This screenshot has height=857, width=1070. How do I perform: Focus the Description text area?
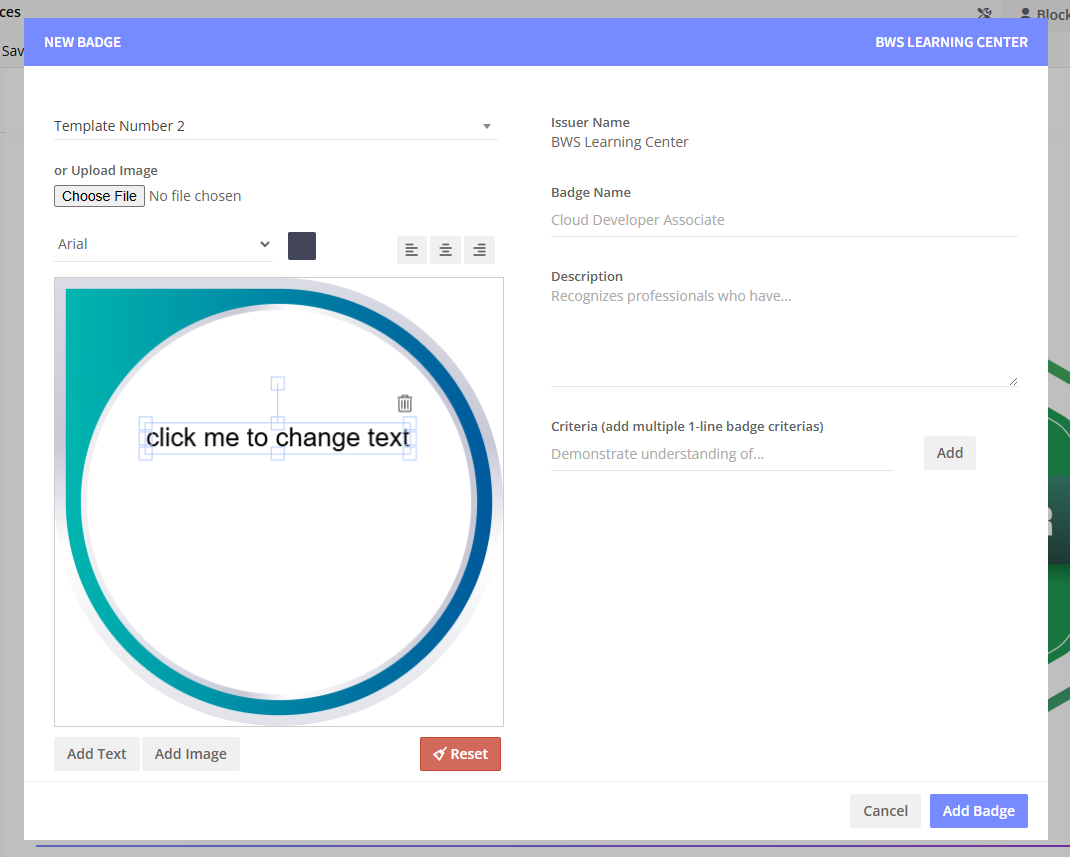click(784, 335)
